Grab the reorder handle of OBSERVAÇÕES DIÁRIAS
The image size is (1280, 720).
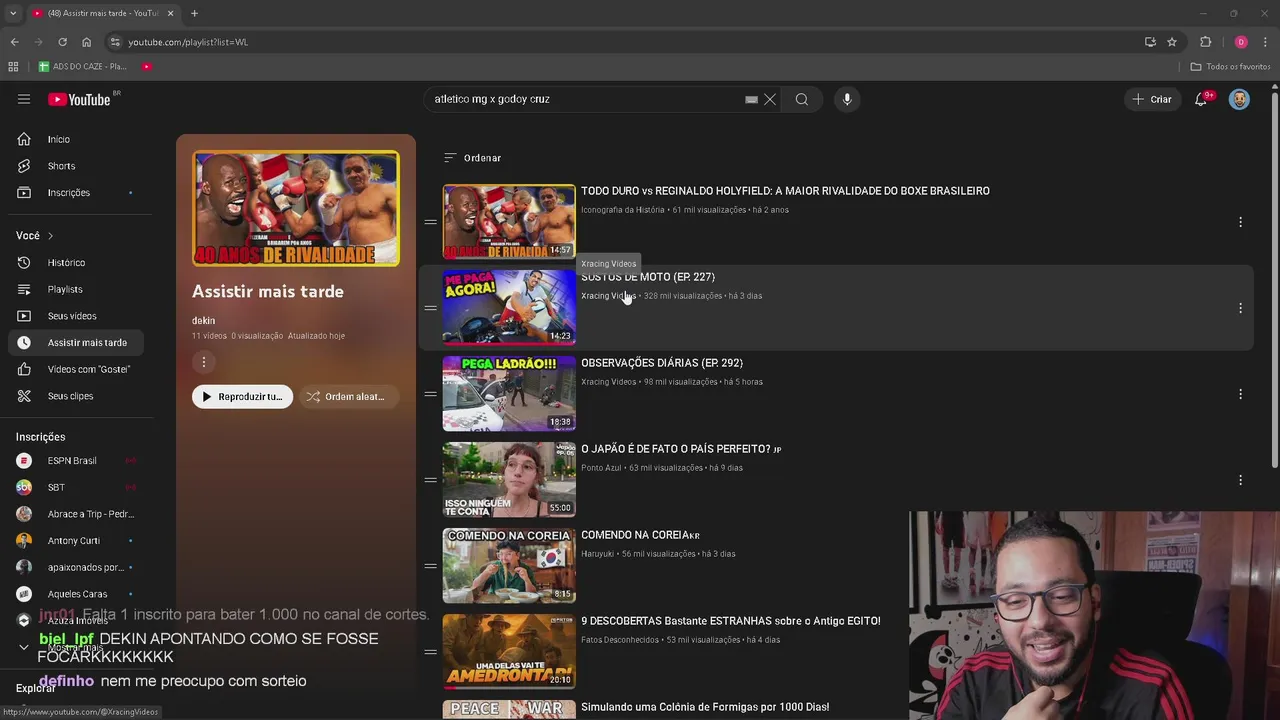(430, 394)
